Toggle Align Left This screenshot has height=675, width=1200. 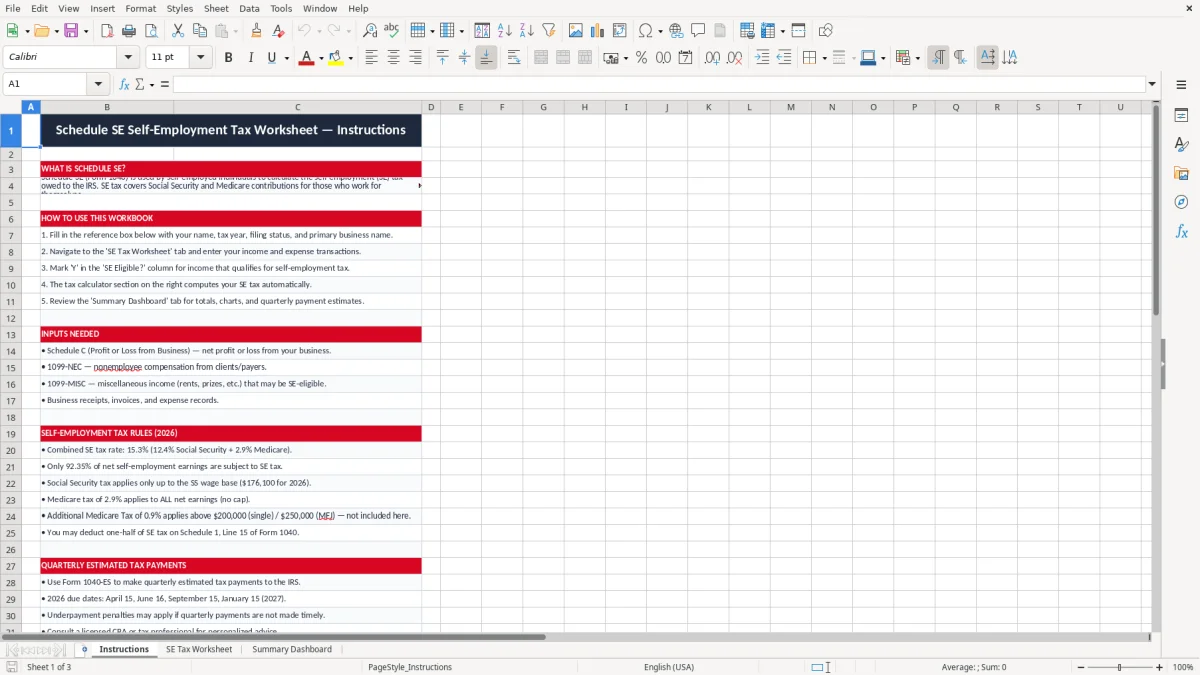click(371, 58)
